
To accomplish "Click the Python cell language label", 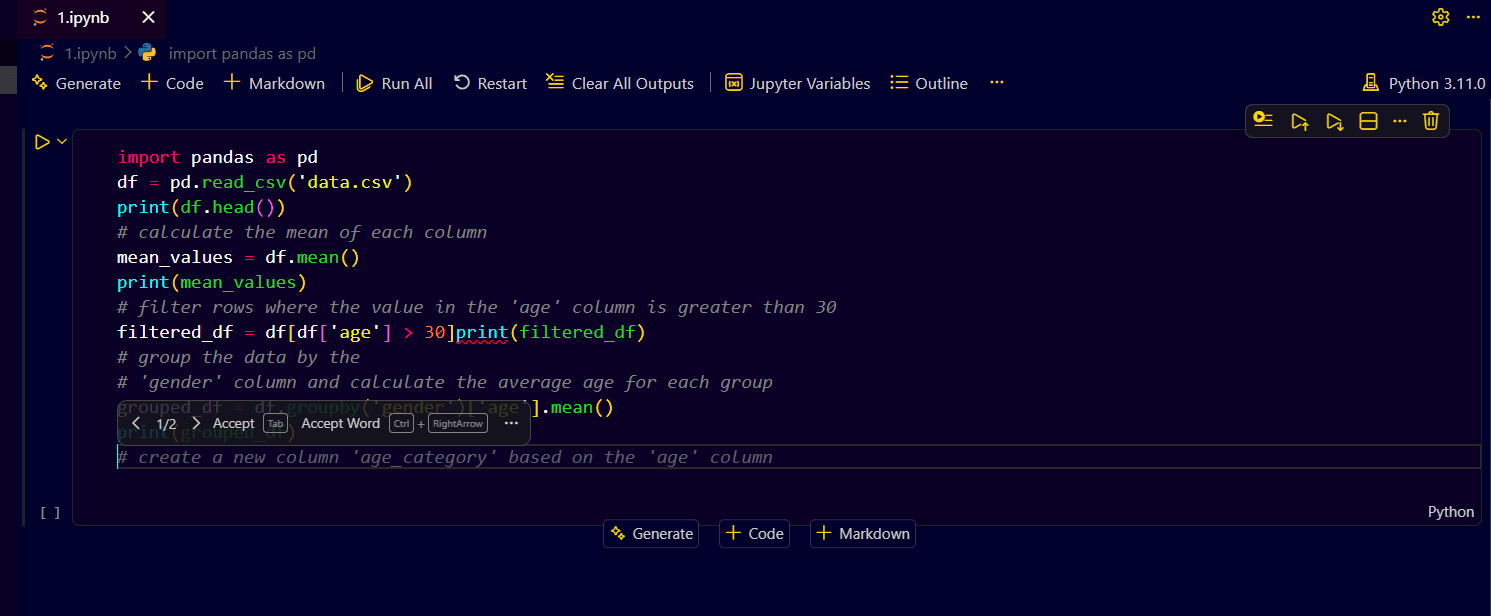I will click(1450, 511).
